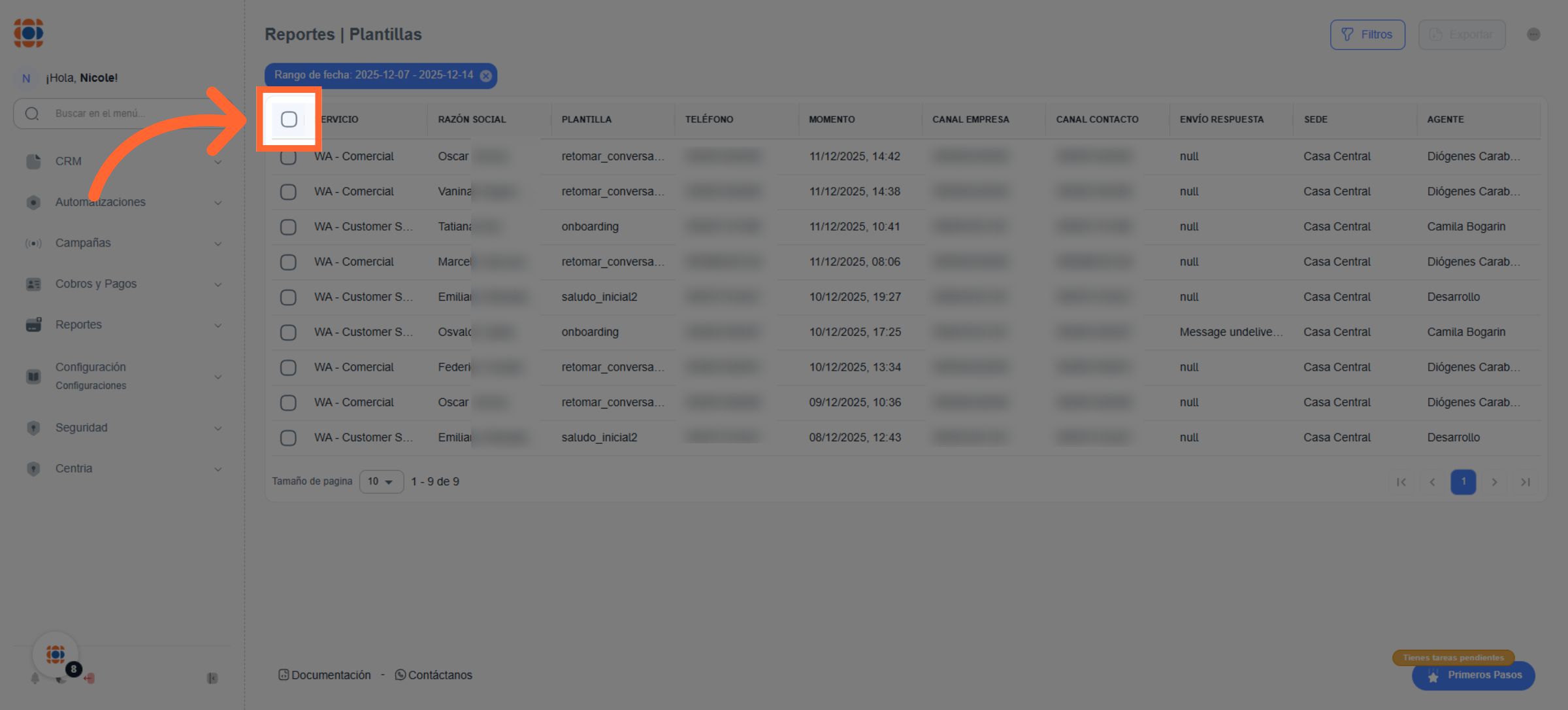Click the notifications bell icon
This screenshot has width=1568, height=710.
pyautogui.click(x=35, y=679)
